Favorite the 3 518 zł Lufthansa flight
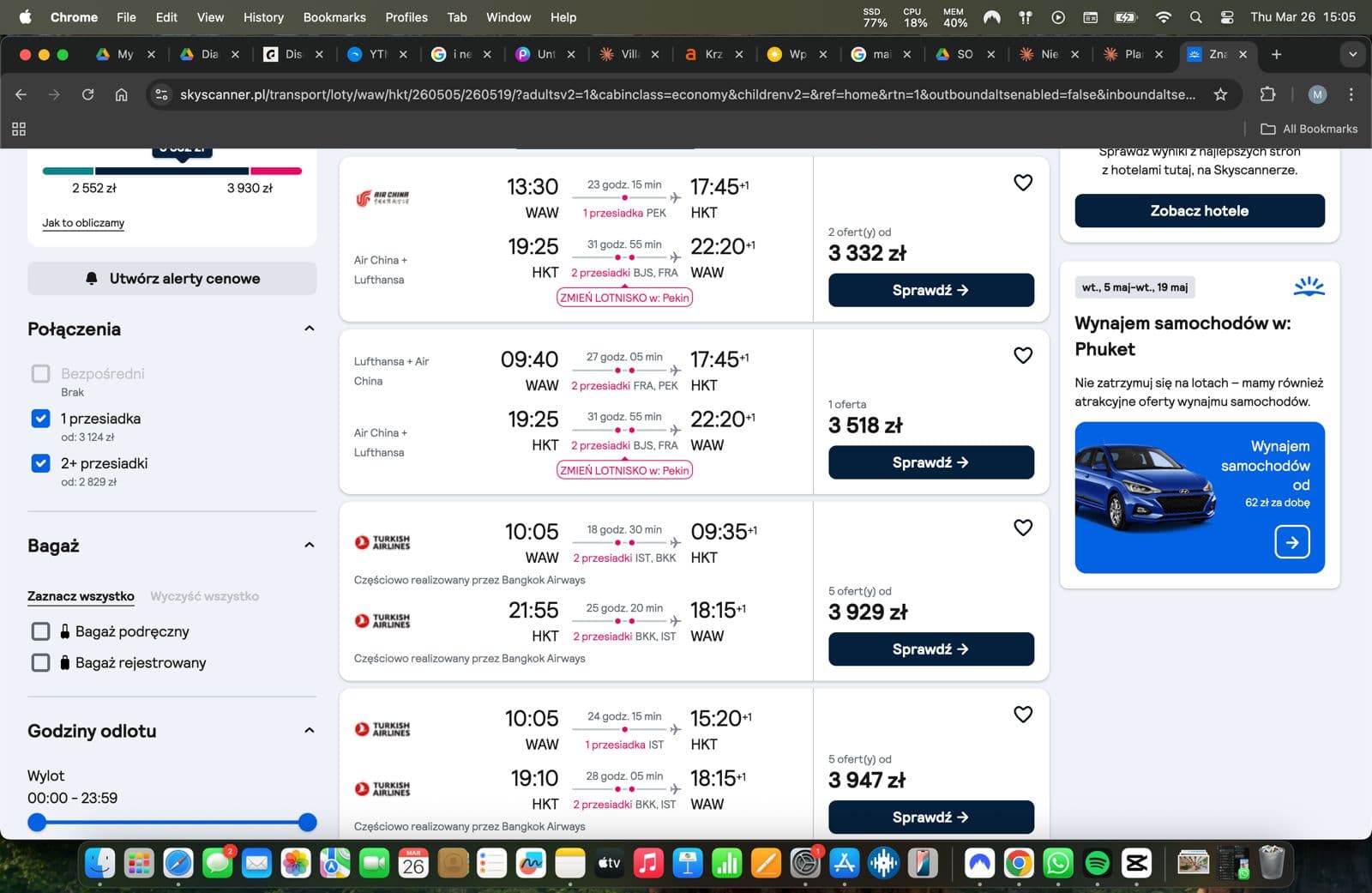Viewport: 1372px width, 893px height. [x=1023, y=355]
